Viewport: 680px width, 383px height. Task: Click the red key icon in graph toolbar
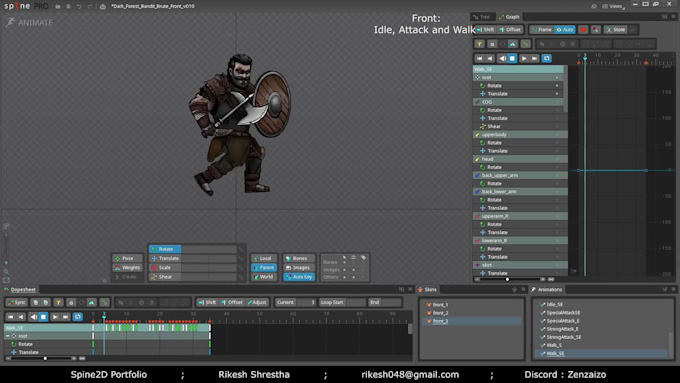583,29
